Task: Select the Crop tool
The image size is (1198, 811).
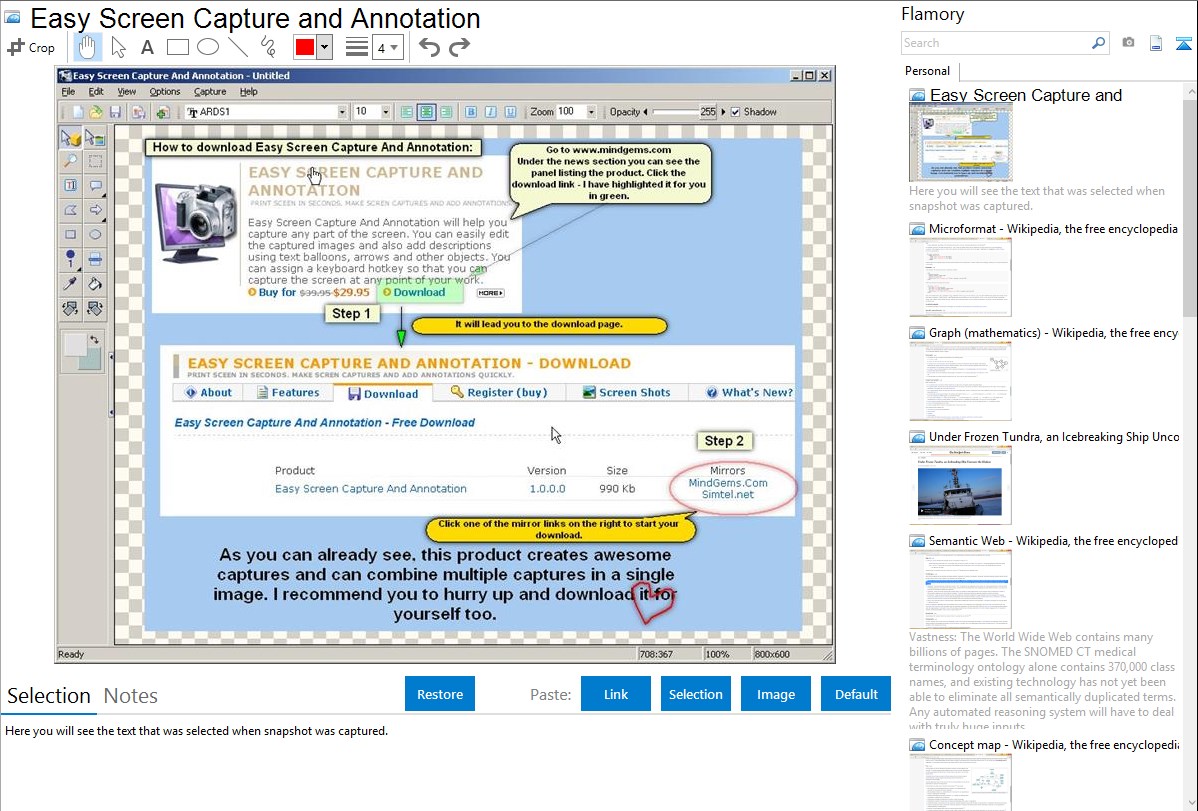Action: pyautogui.click(x=31, y=47)
